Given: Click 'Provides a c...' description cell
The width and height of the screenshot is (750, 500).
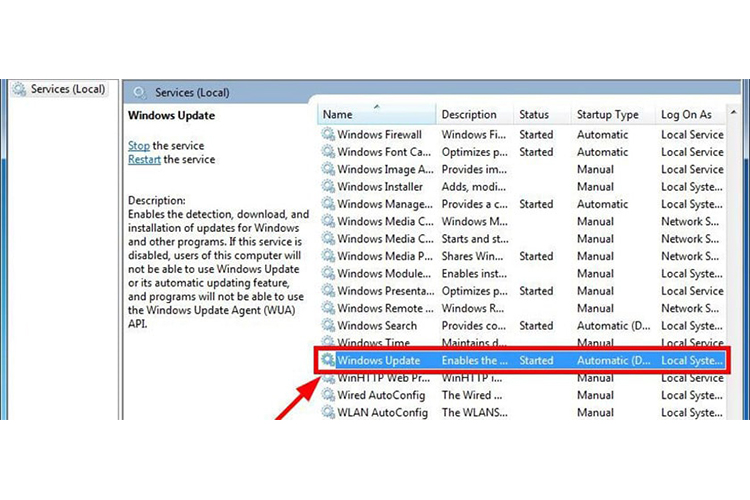Looking at the screenshot, I should coord(474,204).
